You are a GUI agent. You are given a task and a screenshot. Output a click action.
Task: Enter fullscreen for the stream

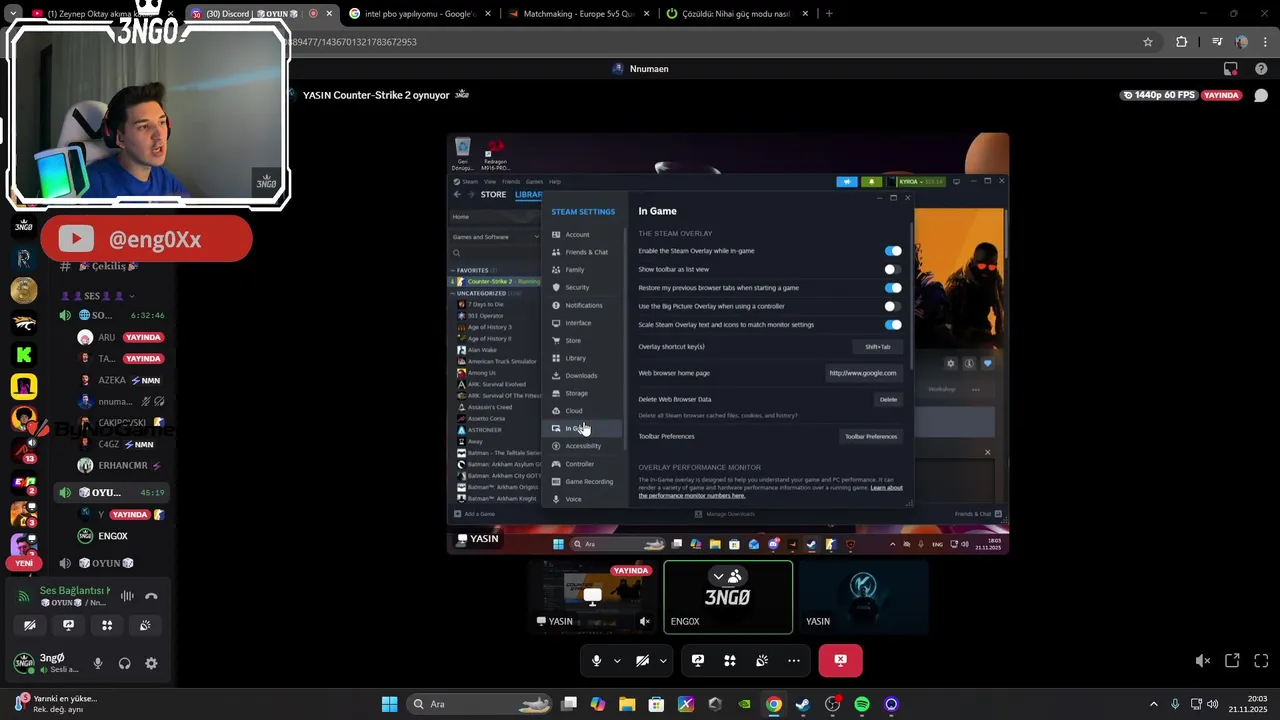point(1261,661)
